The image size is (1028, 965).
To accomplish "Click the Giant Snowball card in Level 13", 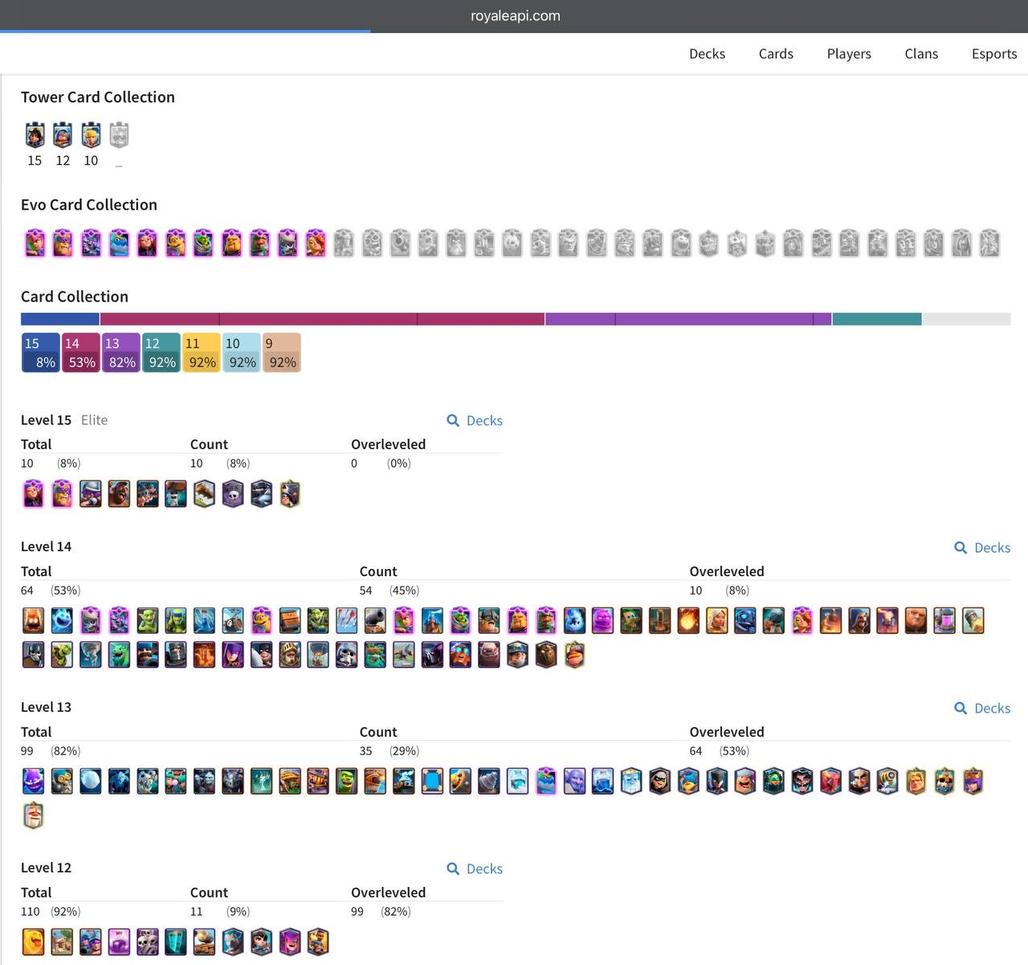I will [90, 781].
